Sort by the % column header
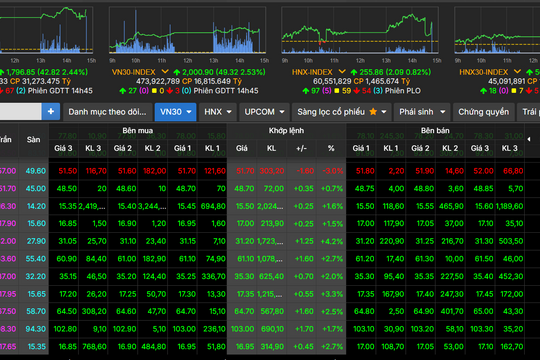Viewport: 540px width, 360px height. tap(331, 148)
